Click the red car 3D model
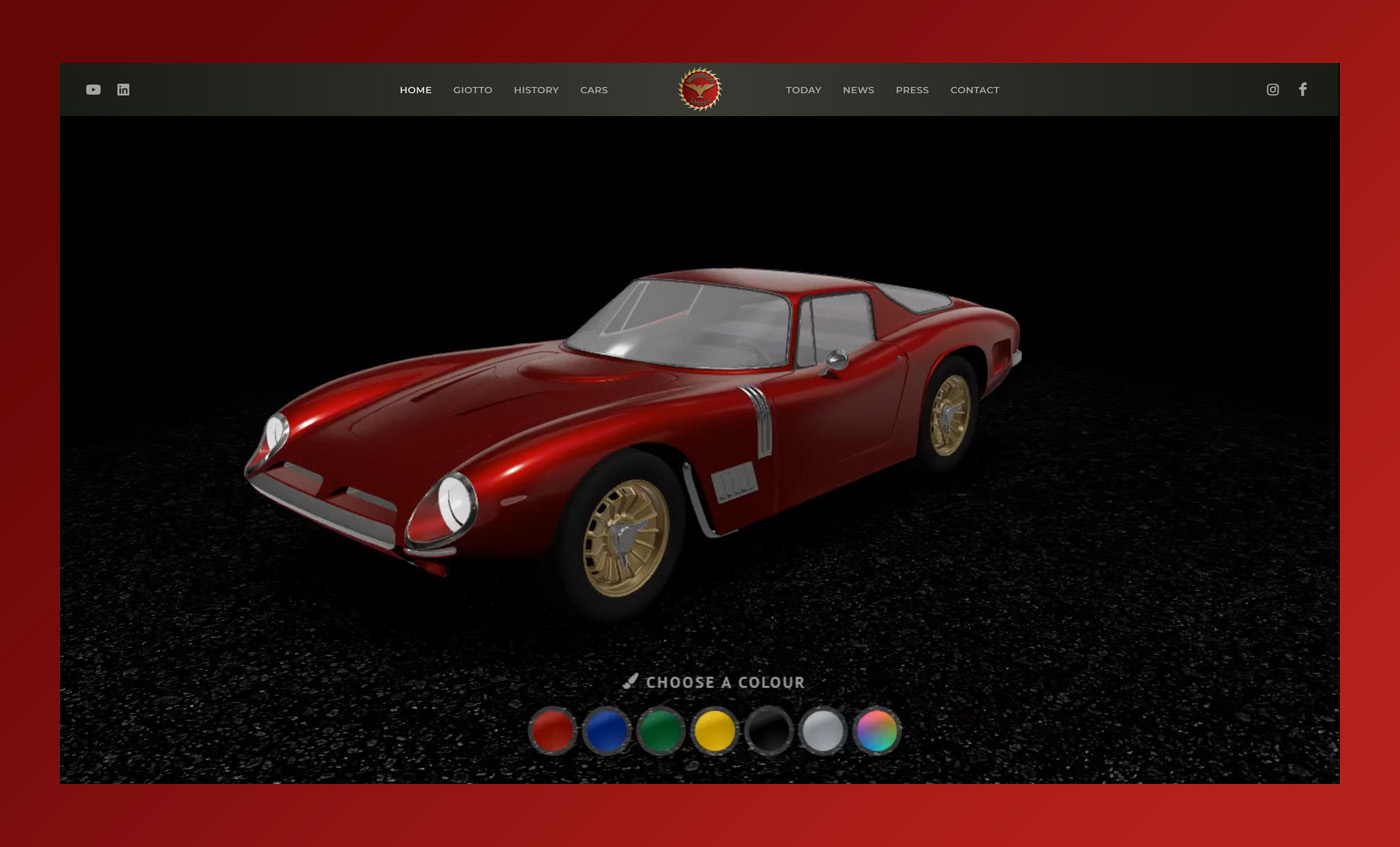 (x=640, y=420)
